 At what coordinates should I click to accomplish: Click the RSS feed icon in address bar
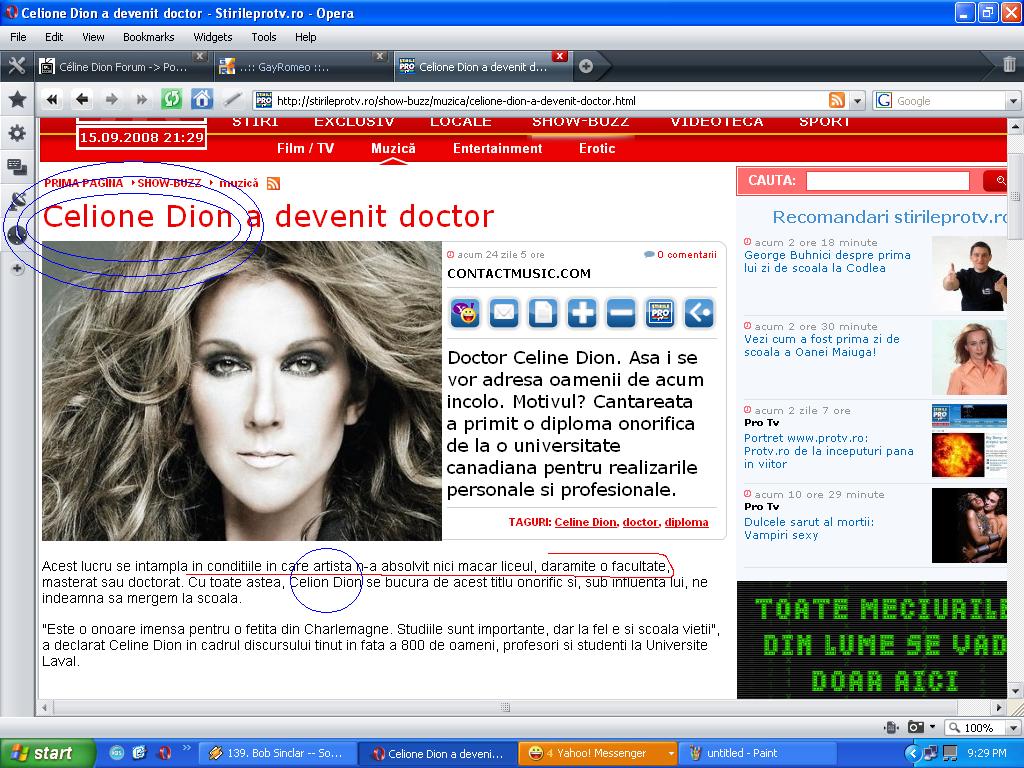click(837, 100)
